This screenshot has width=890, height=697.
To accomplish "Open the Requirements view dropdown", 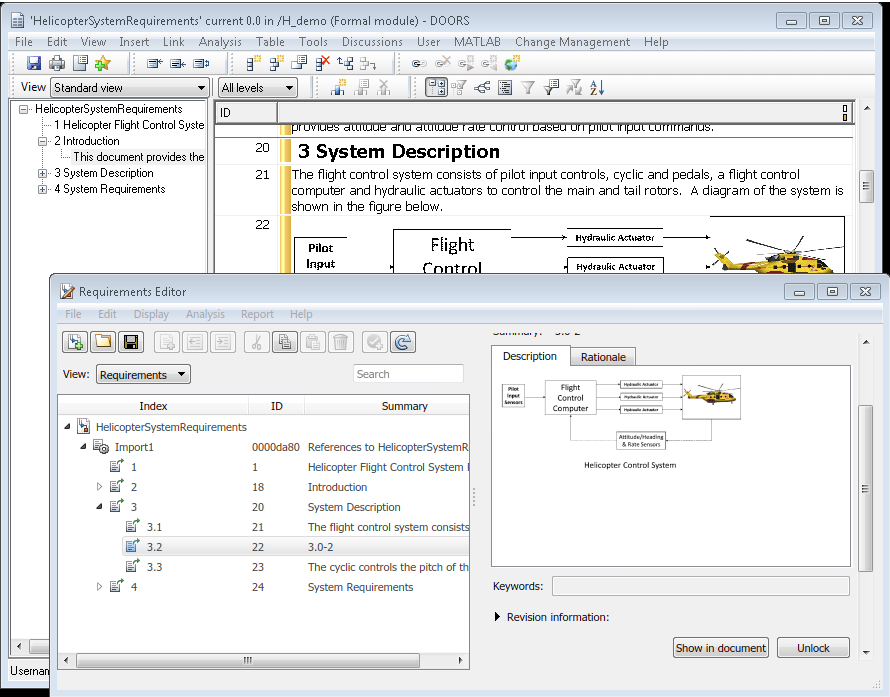I will (x=143, y=375).
